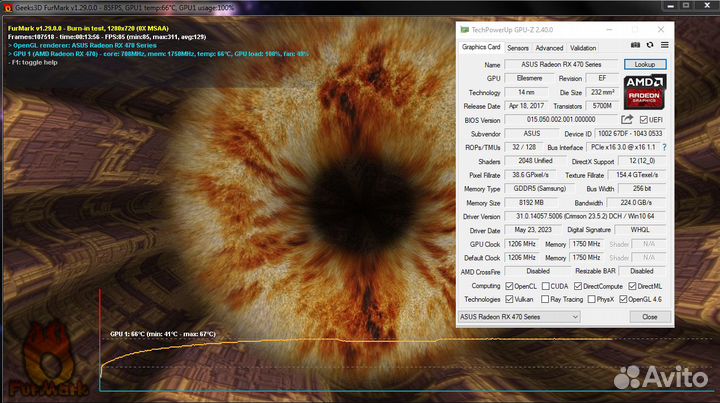This screenshot has height=403, width=720.
Task: Click the Texture Fillrate 154.4 GTexel/s field
Action: (x=637, y=175)
